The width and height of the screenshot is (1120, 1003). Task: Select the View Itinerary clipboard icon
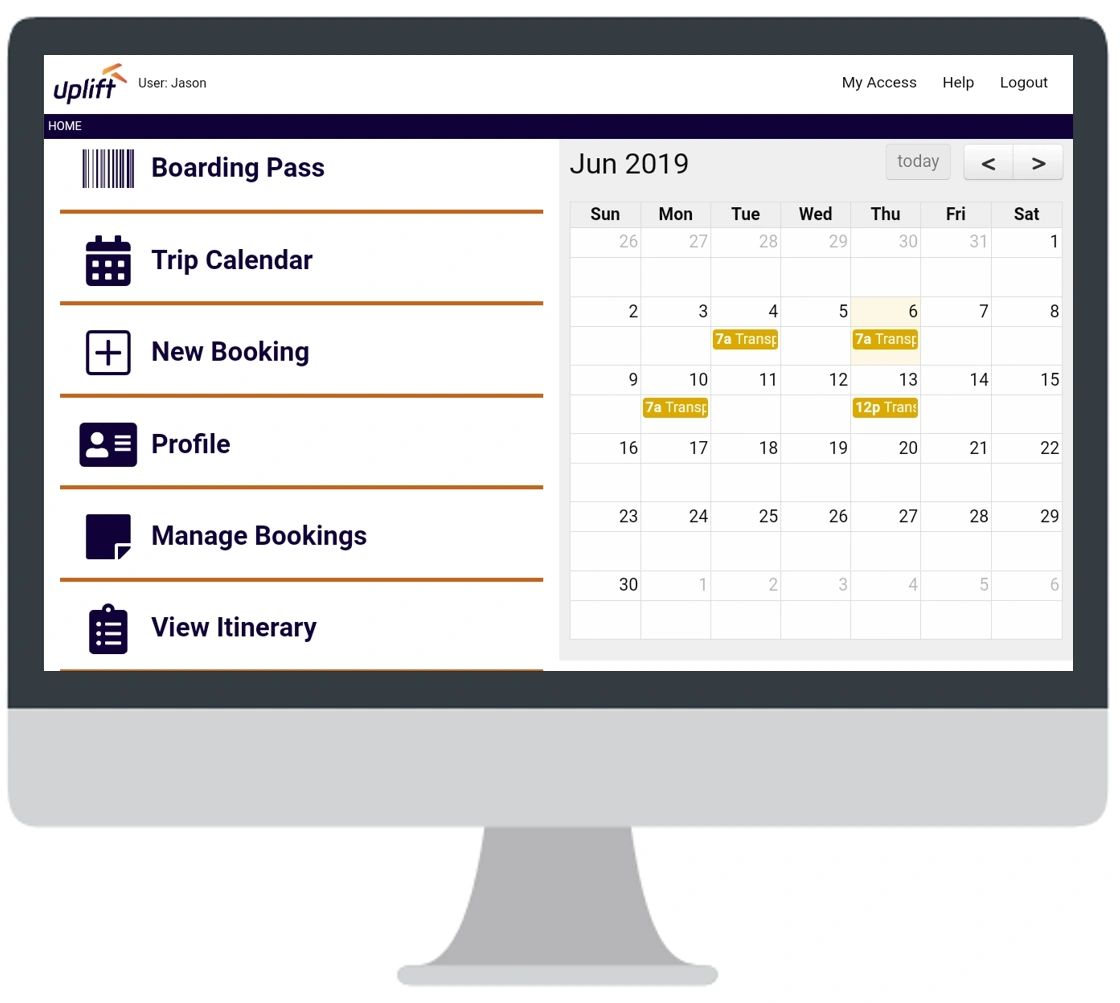tap(107, 627)
